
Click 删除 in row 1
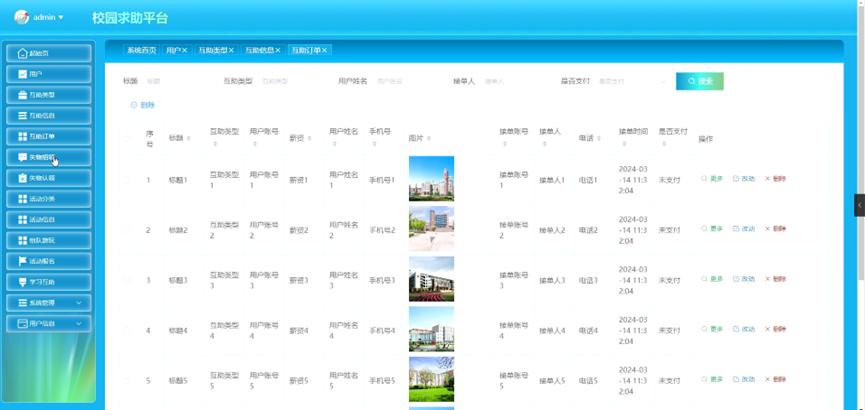coord(775,178)
